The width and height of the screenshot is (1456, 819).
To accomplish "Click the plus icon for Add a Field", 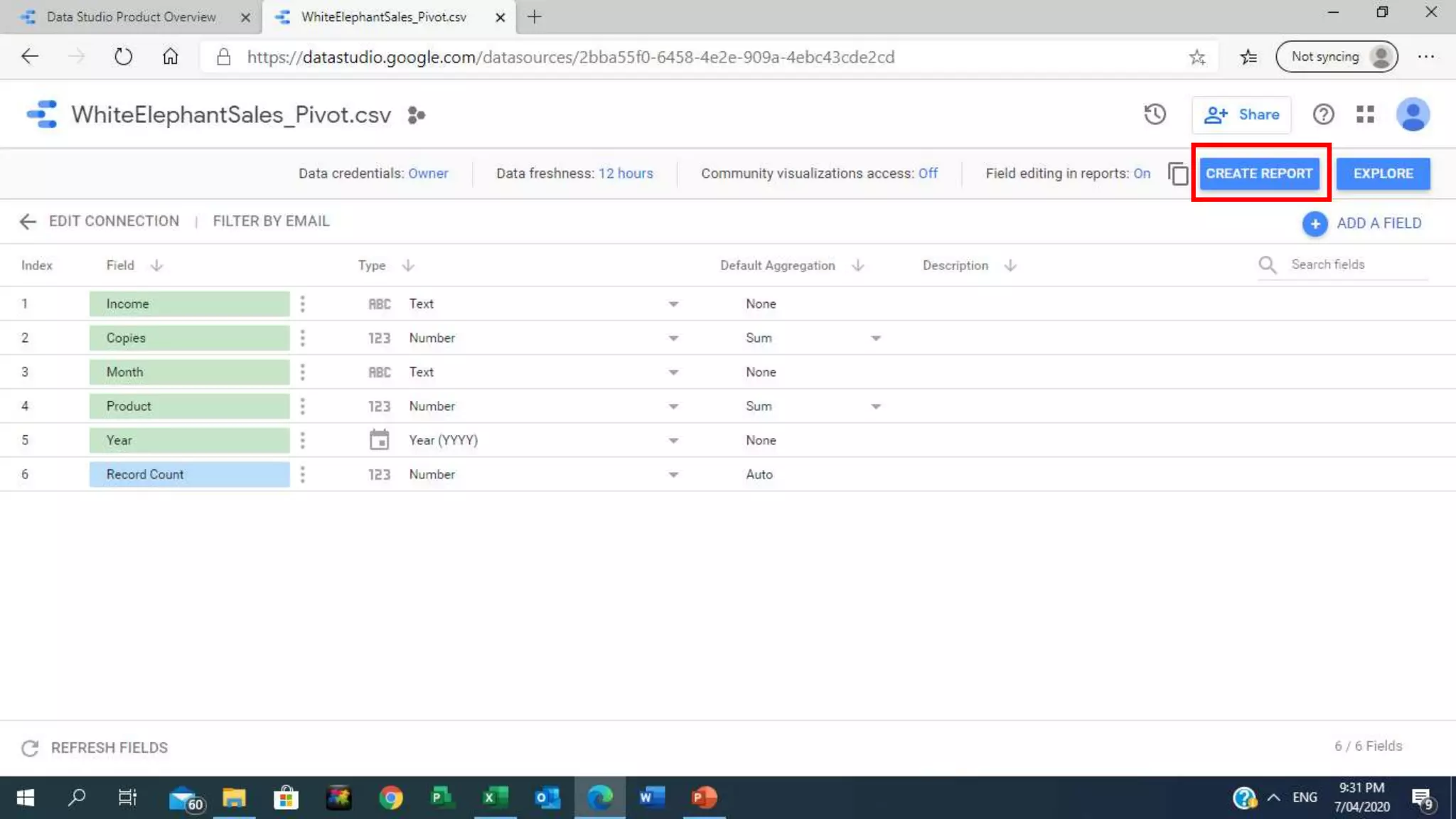I will click(x=1315, y=223).
